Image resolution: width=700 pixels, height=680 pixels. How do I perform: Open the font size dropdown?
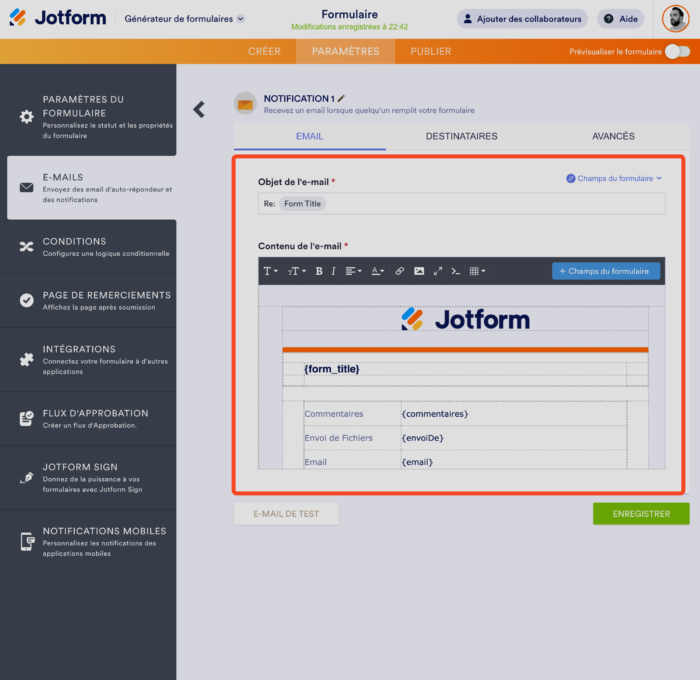click(x=297, y=271)
